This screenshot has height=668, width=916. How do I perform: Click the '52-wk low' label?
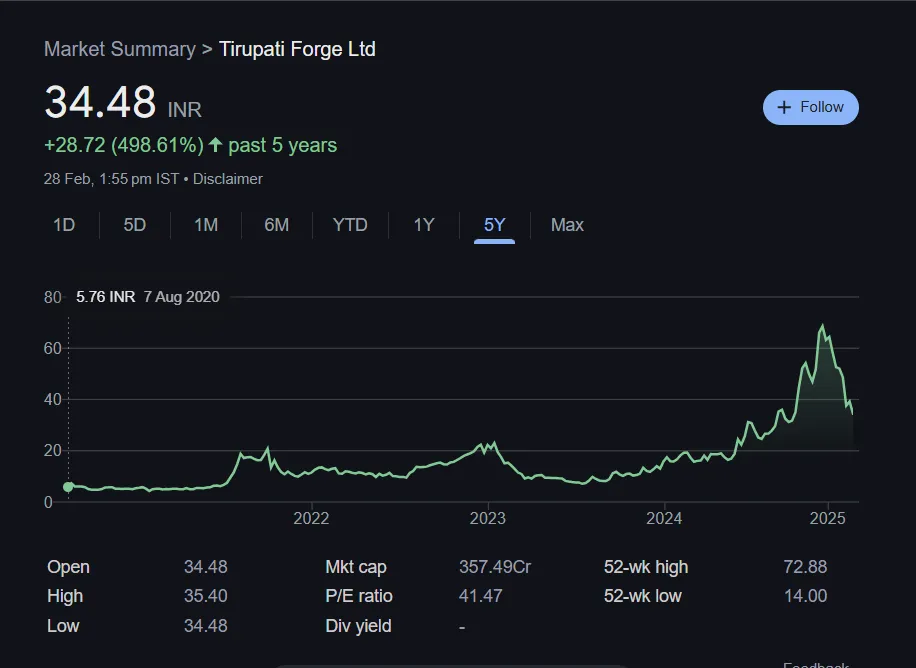click(x=643, y=596)
